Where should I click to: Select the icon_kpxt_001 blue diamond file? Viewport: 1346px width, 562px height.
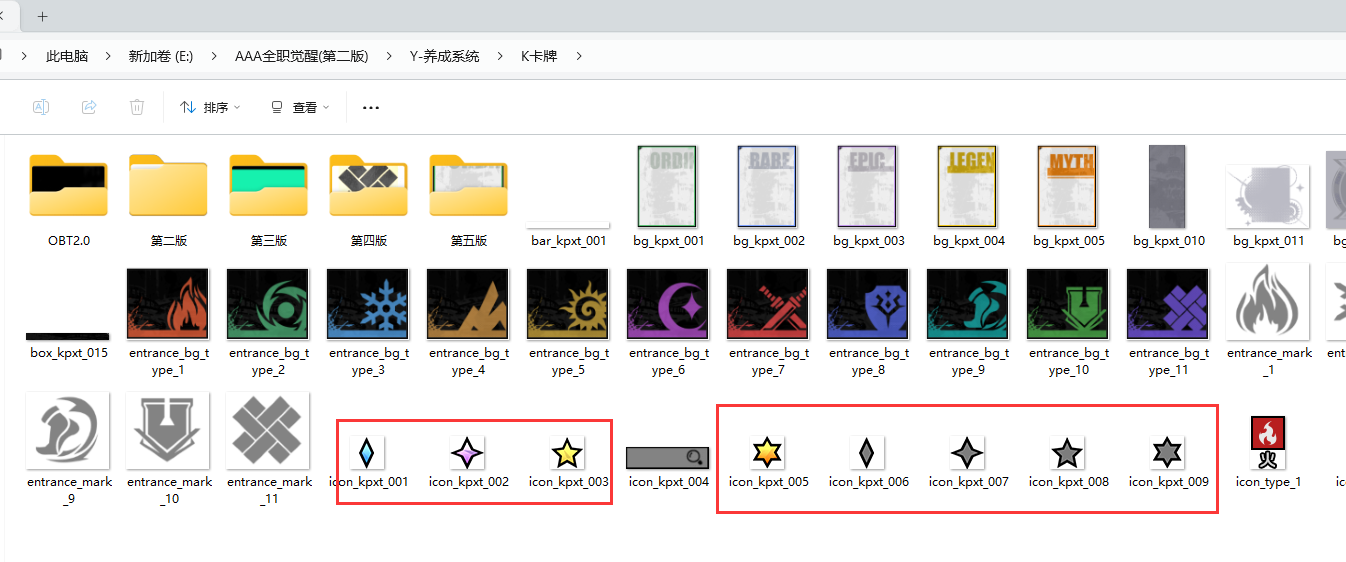[x=368, y=454]
